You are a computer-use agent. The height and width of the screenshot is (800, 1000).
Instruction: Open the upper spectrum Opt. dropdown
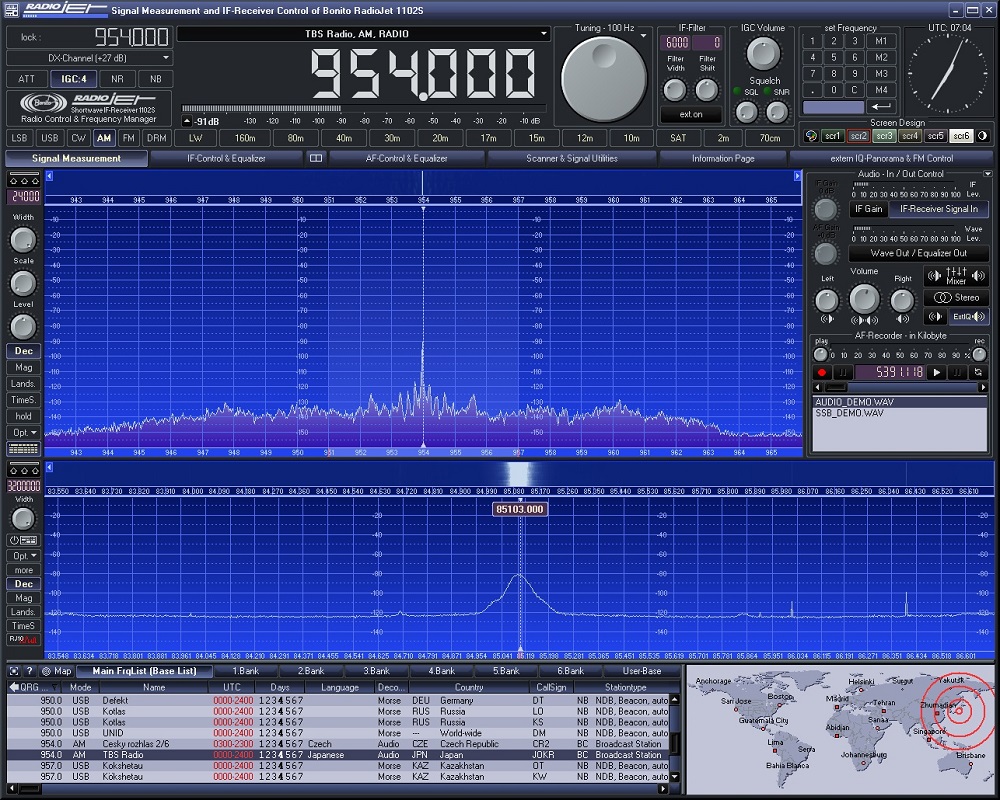24,433
